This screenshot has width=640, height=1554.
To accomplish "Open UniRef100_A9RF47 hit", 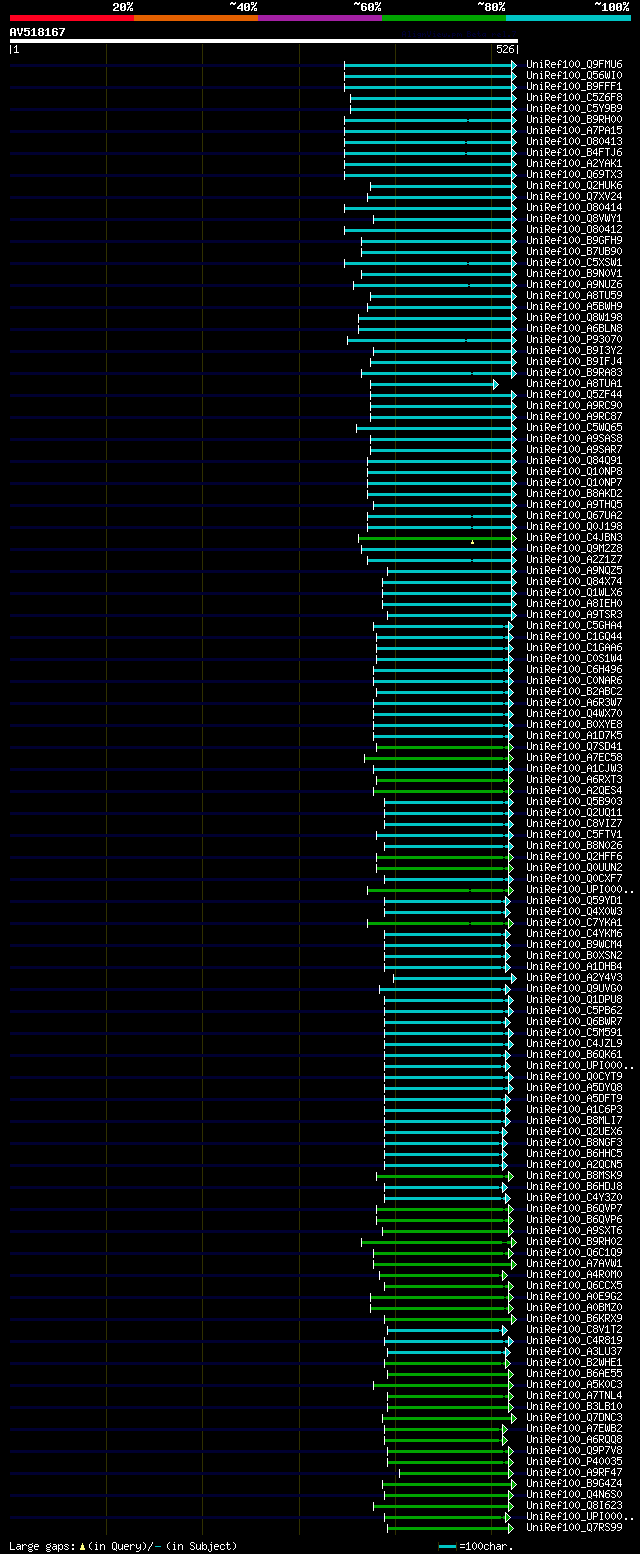I will click(574, 1473).
